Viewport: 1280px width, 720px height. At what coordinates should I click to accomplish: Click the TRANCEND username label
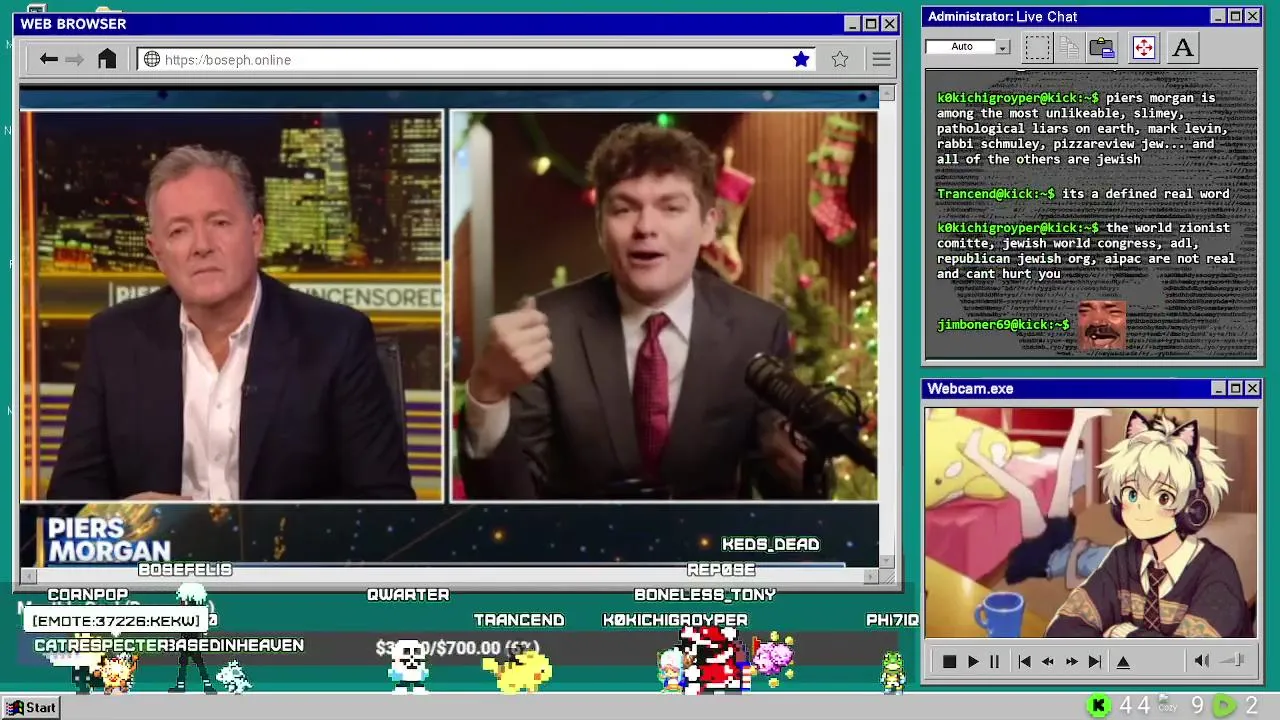click(x=519, y=620)
